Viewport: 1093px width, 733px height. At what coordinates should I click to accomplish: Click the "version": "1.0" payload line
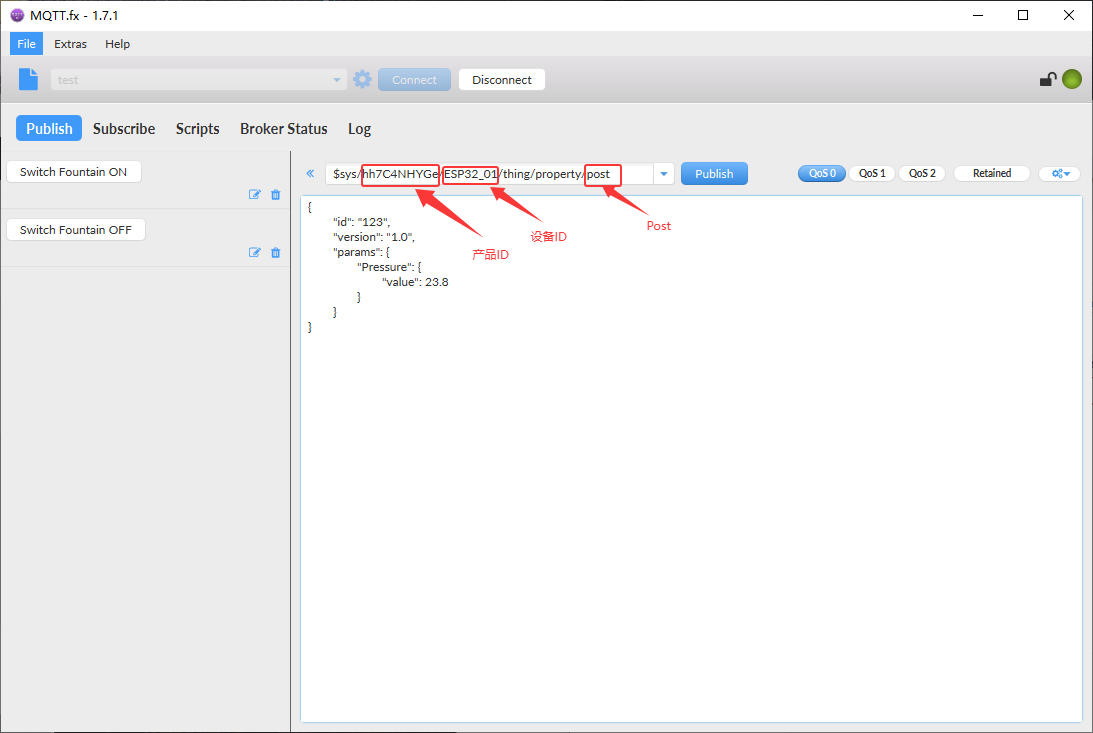click(x=374, y=237)
